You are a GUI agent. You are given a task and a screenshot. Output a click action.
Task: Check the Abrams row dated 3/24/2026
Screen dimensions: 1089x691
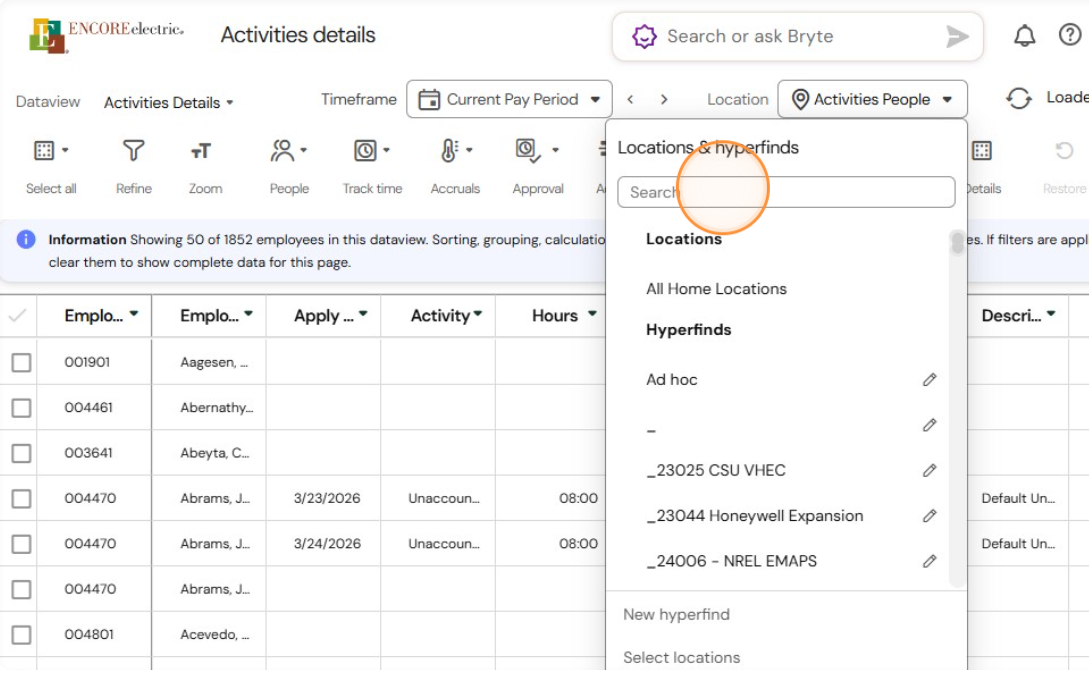22,544
